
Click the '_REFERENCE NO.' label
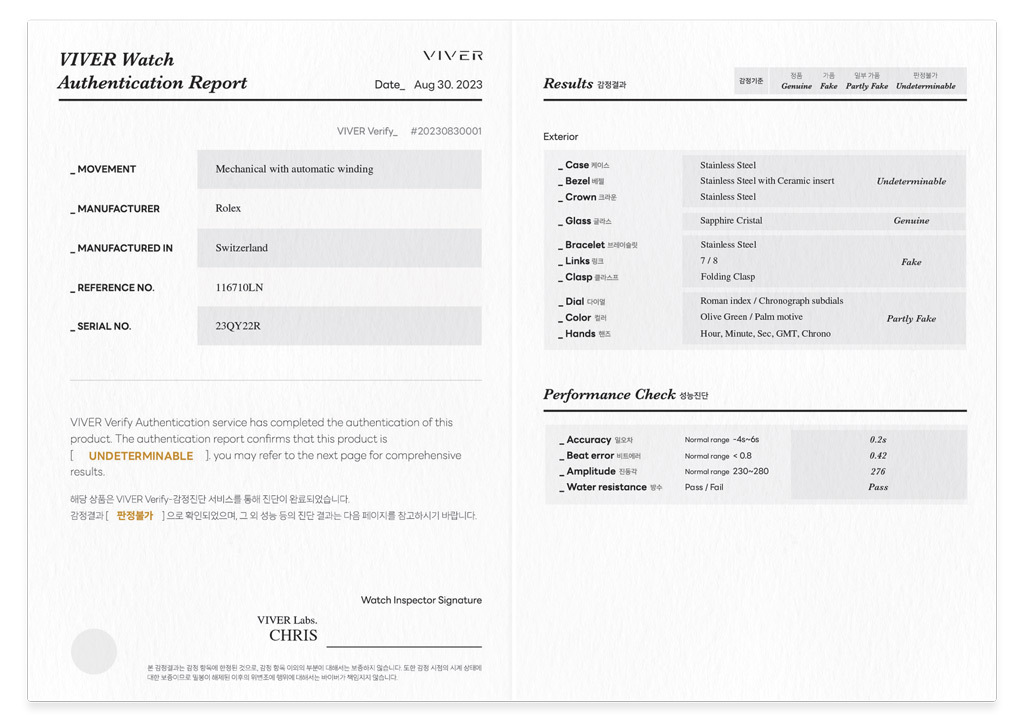pyautogui.click(x=112, y=287)
